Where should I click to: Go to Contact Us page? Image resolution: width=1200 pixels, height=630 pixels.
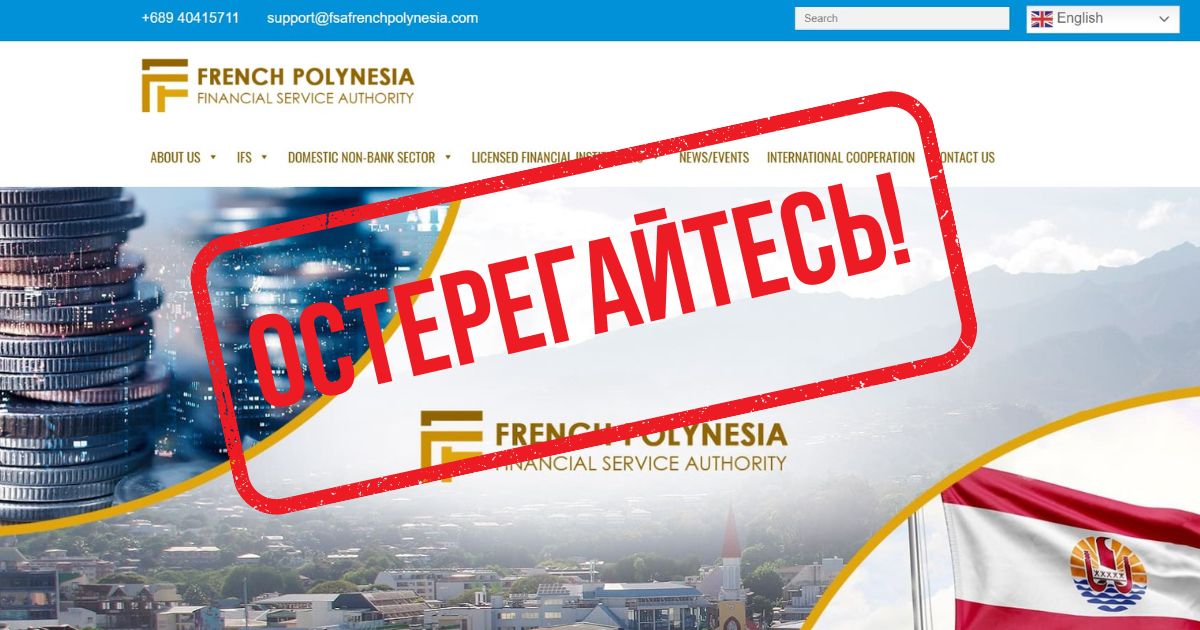click(x=963, y=157)
